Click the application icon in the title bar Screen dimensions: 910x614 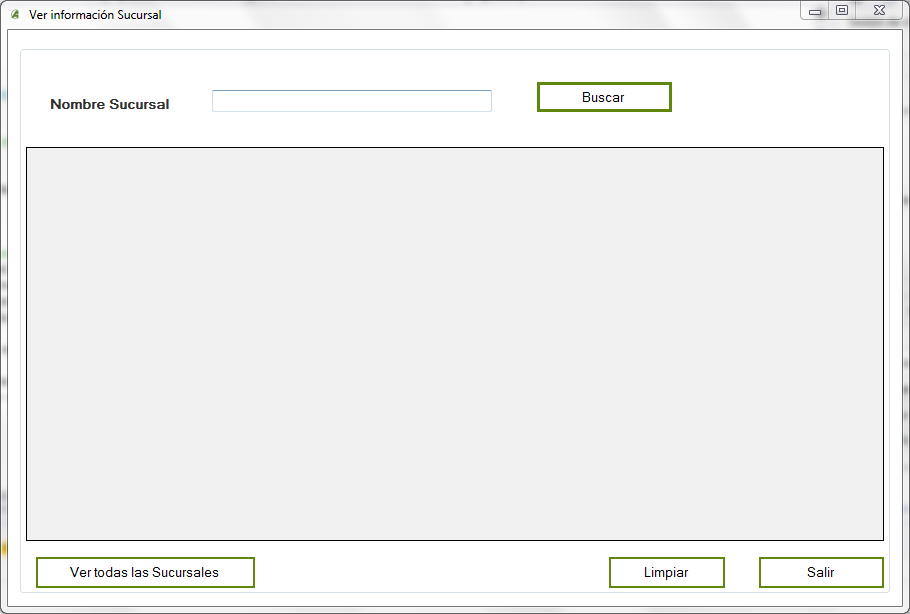pos(14,15)
